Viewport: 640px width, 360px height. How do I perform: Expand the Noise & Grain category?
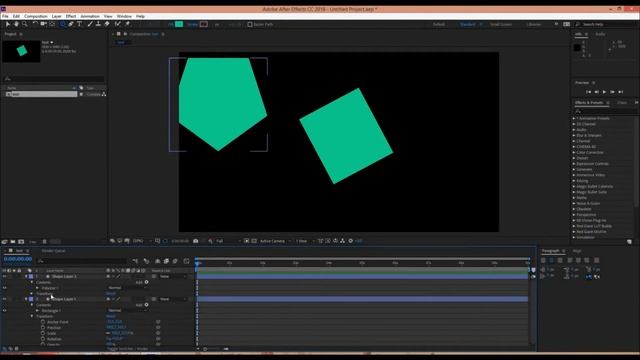coord(574,203)
